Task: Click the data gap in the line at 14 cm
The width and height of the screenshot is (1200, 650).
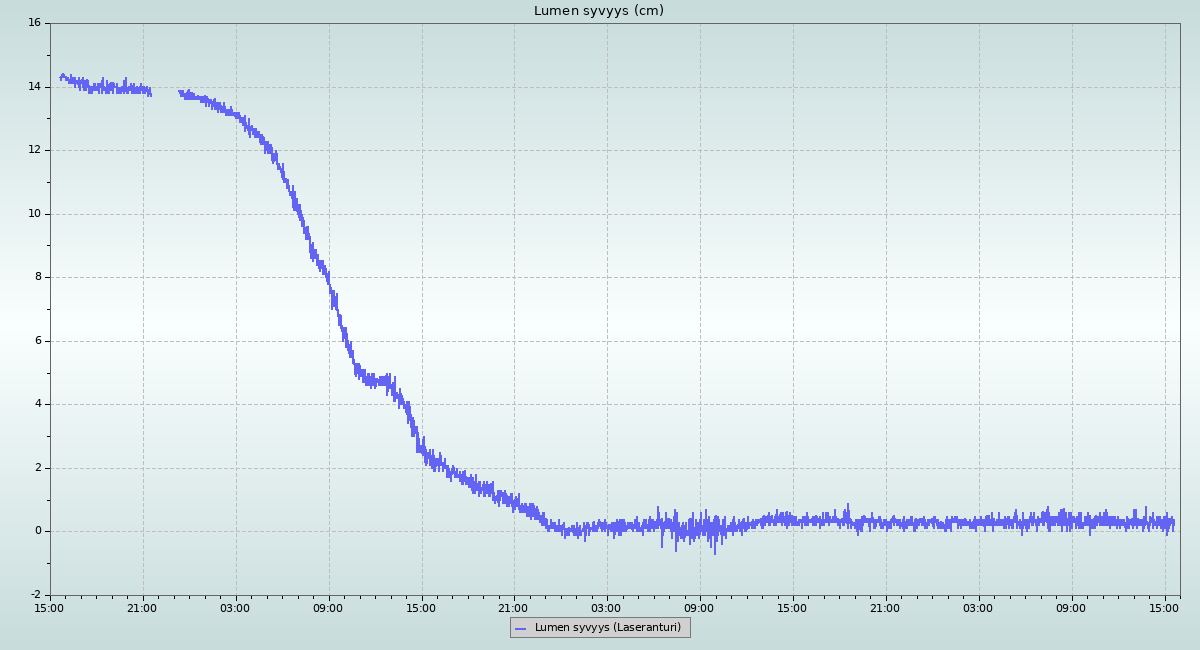Action: (x=165, y=92)
